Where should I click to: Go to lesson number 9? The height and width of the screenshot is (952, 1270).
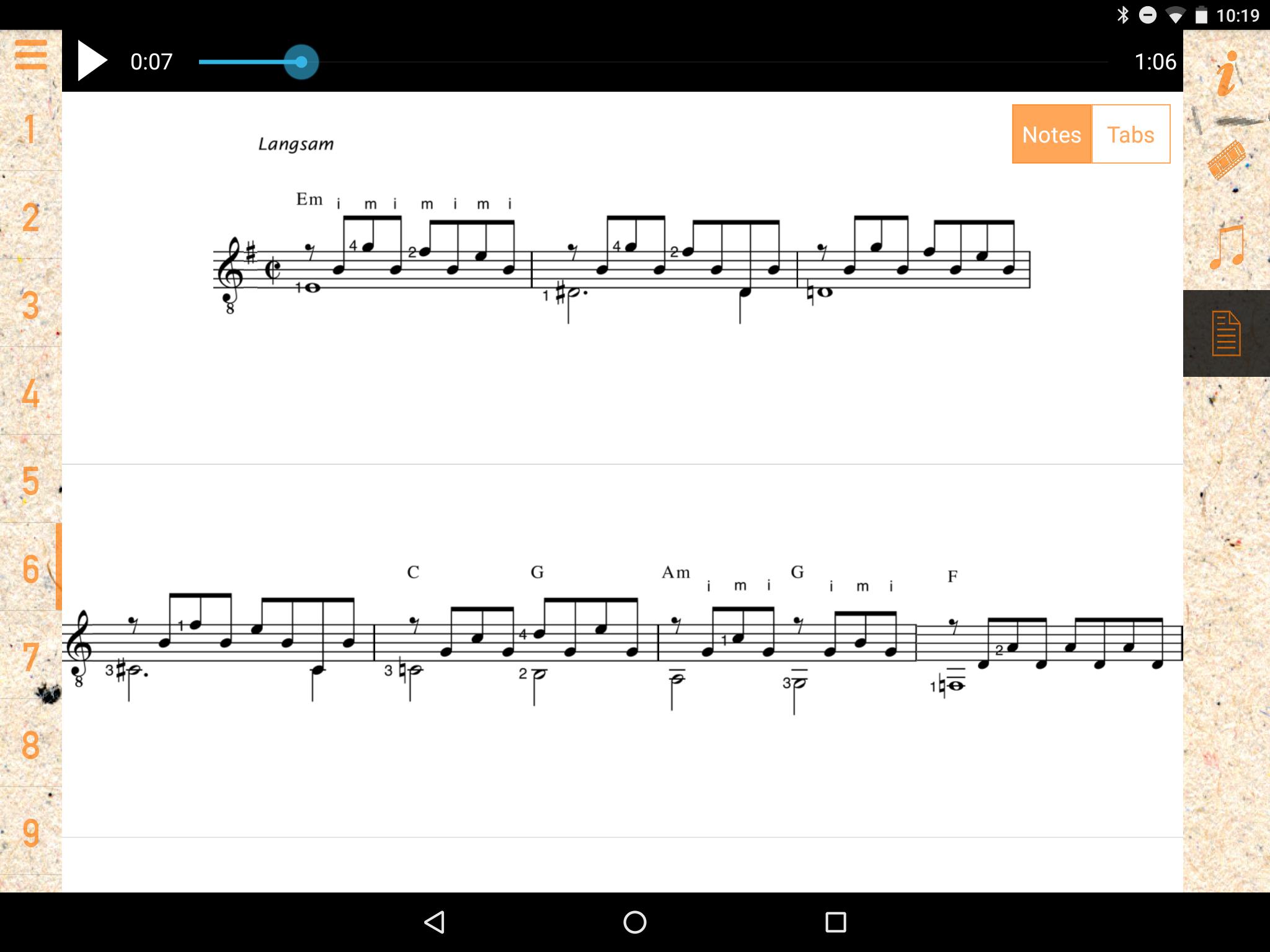pyautogui.click(x=30, y=832)
